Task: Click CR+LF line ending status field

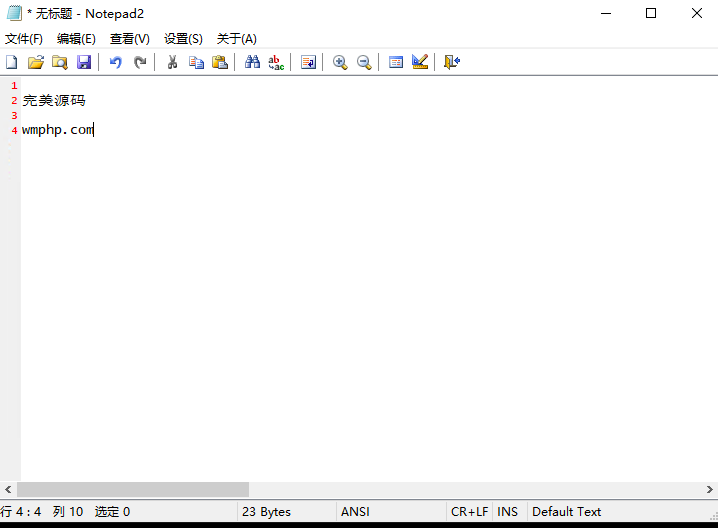Action: click(x=469, y=512)
